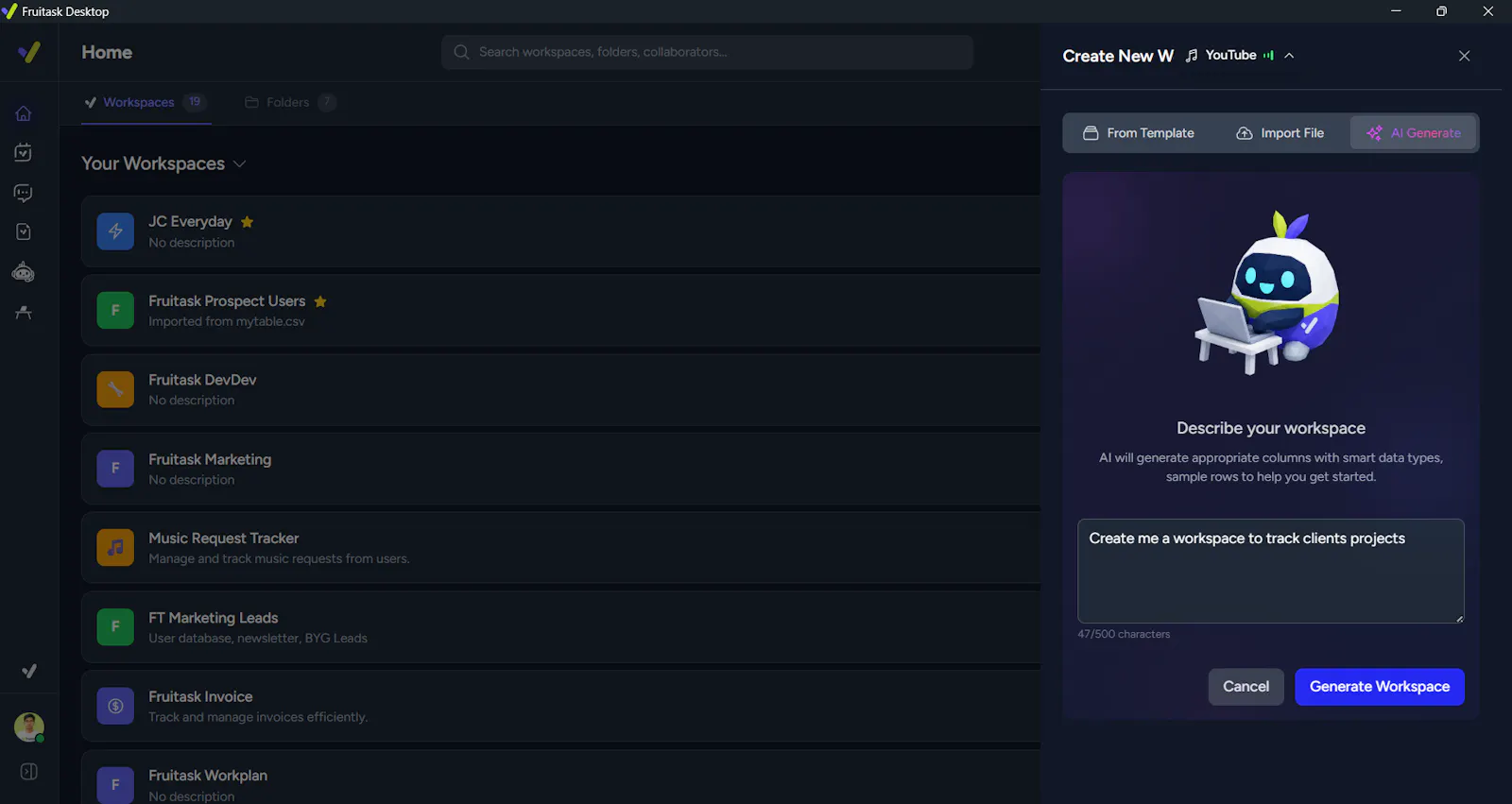Click the Fruitask Marketing purple F icon
The image size is (1512, 804).
tap(115, 469)
